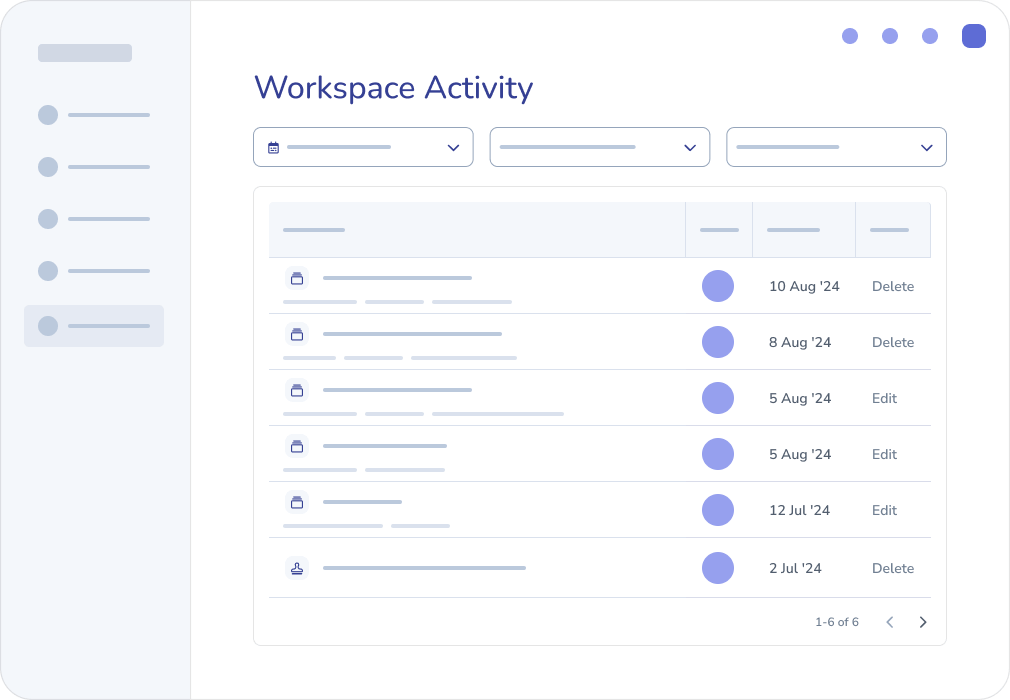Delete the 10 Aug '24 activity entry
This screenshot has width=1010, height=700.
[892, 286]
